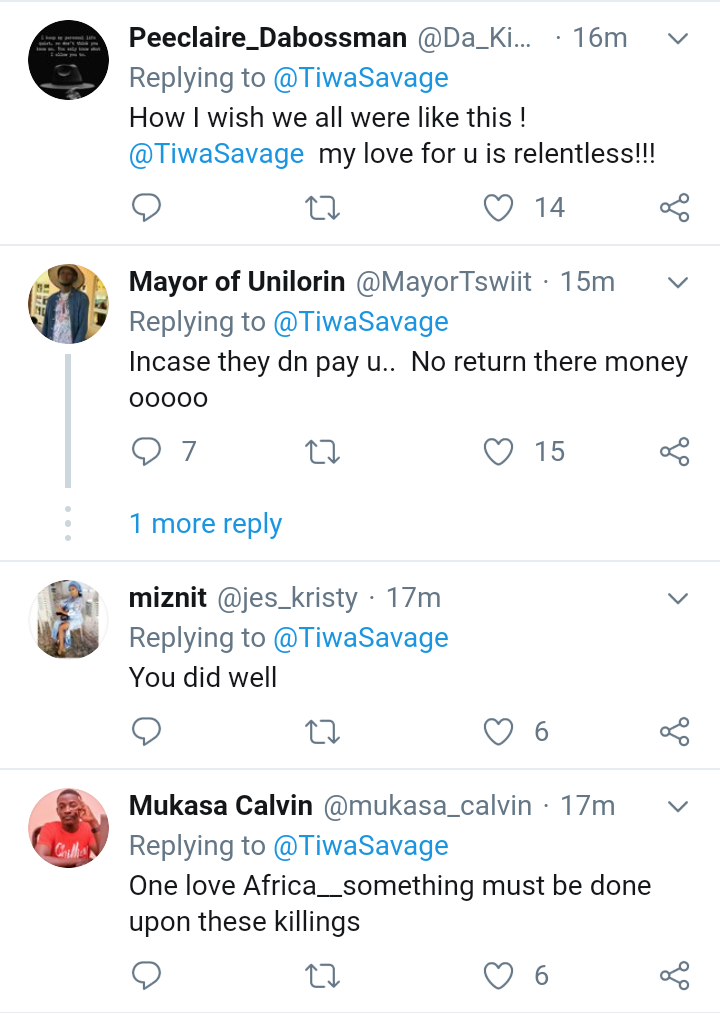Reply to miznit's "You did well" tweet
The image size is (720, 1013).
tap(147, 732)
